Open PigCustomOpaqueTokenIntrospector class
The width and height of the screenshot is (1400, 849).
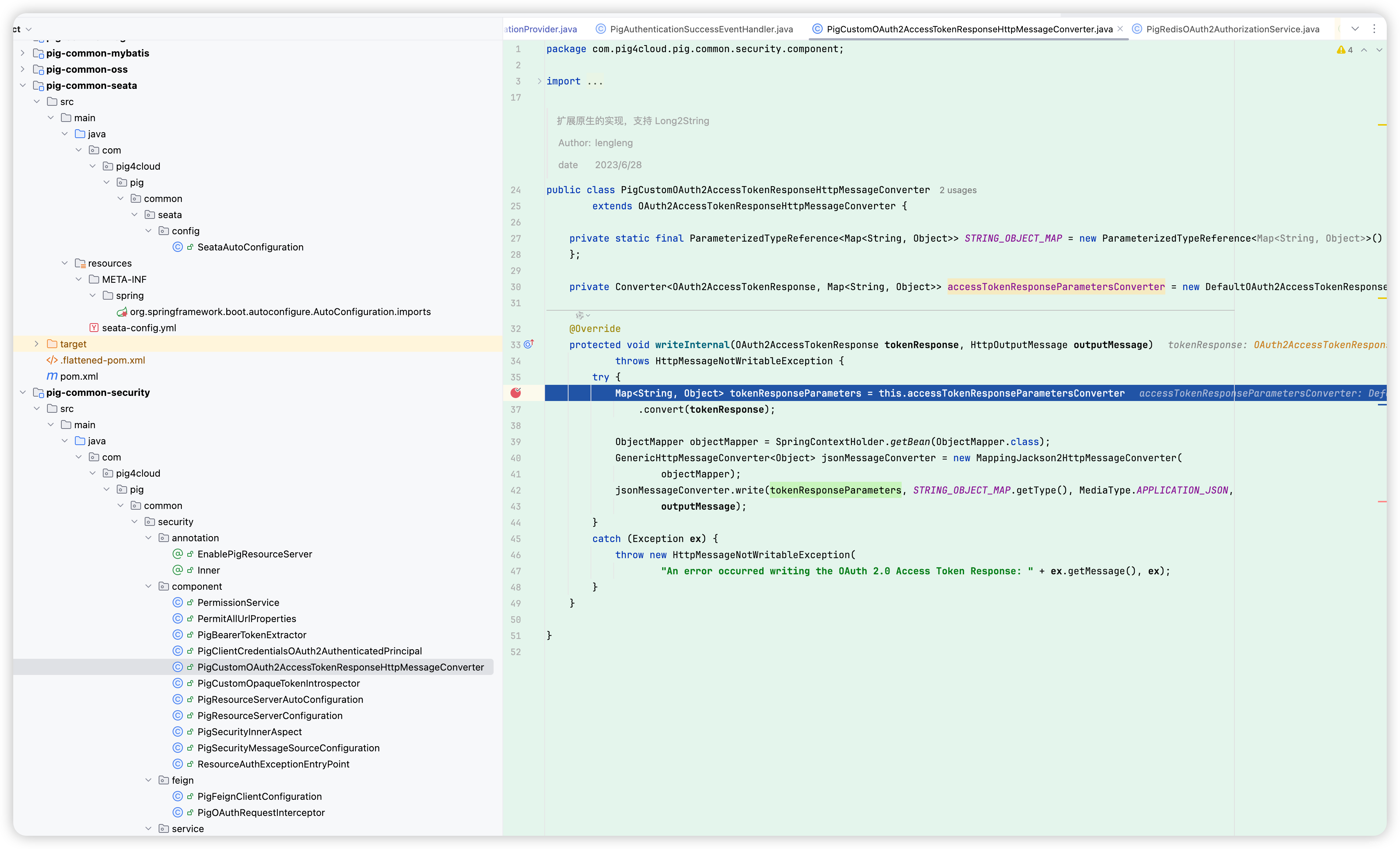[x=278, y=683]
